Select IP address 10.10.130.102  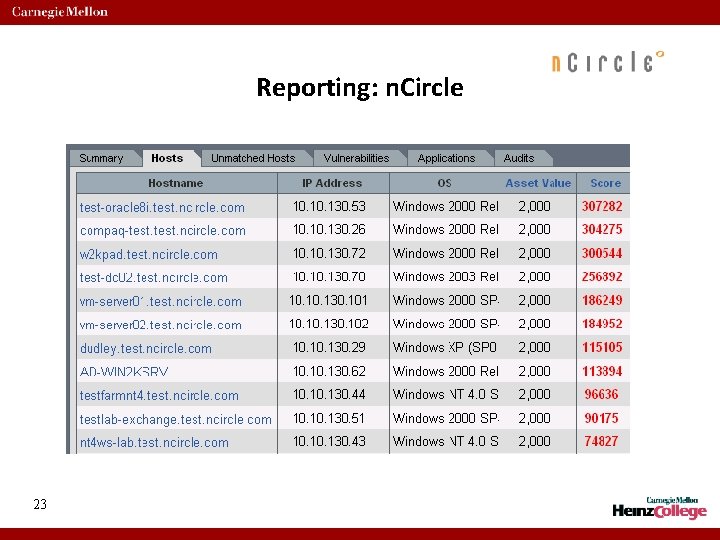329,324
